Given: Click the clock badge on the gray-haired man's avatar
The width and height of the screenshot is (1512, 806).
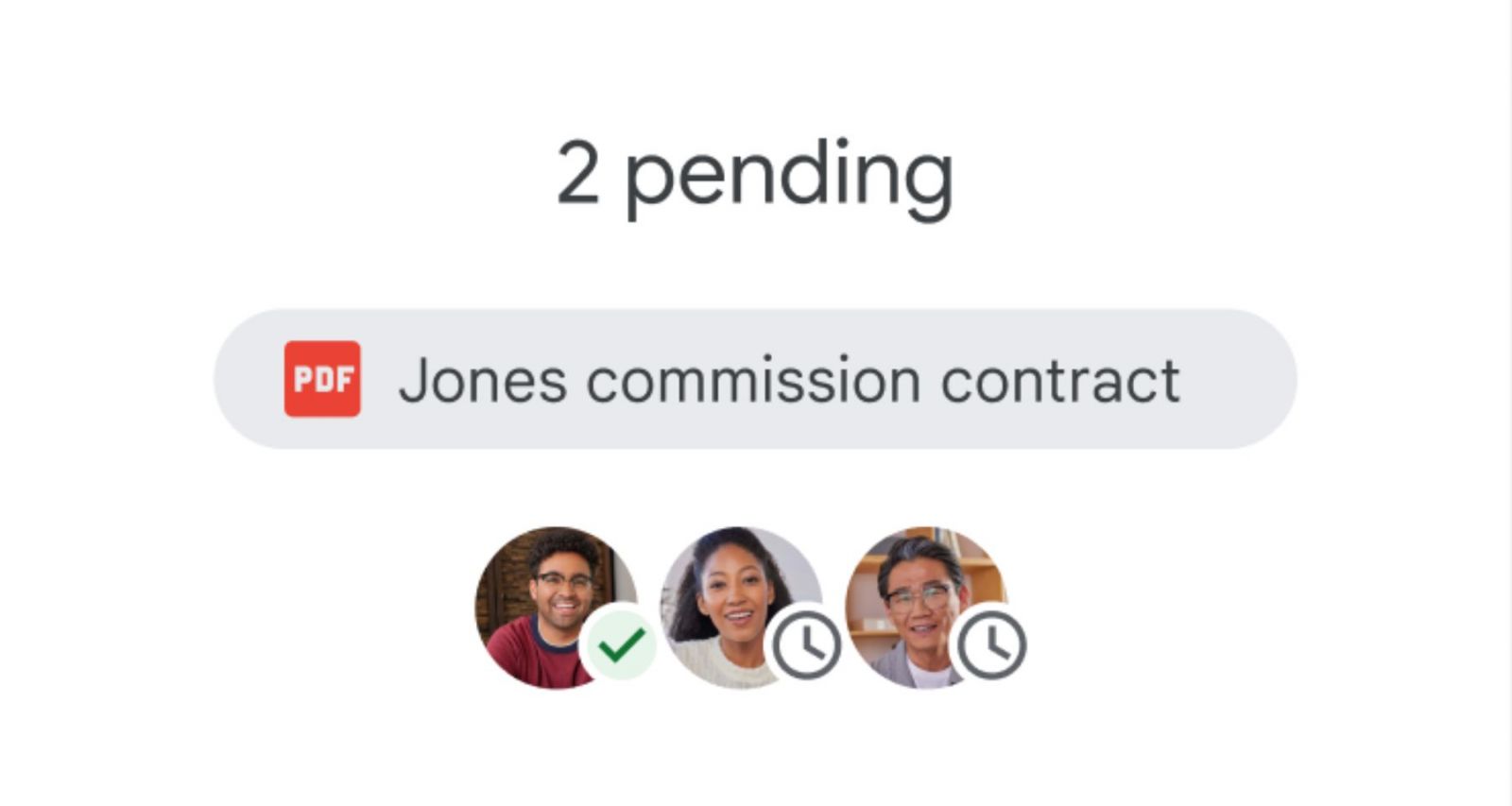Looking at the screenshot, I should tap(990, 645).
